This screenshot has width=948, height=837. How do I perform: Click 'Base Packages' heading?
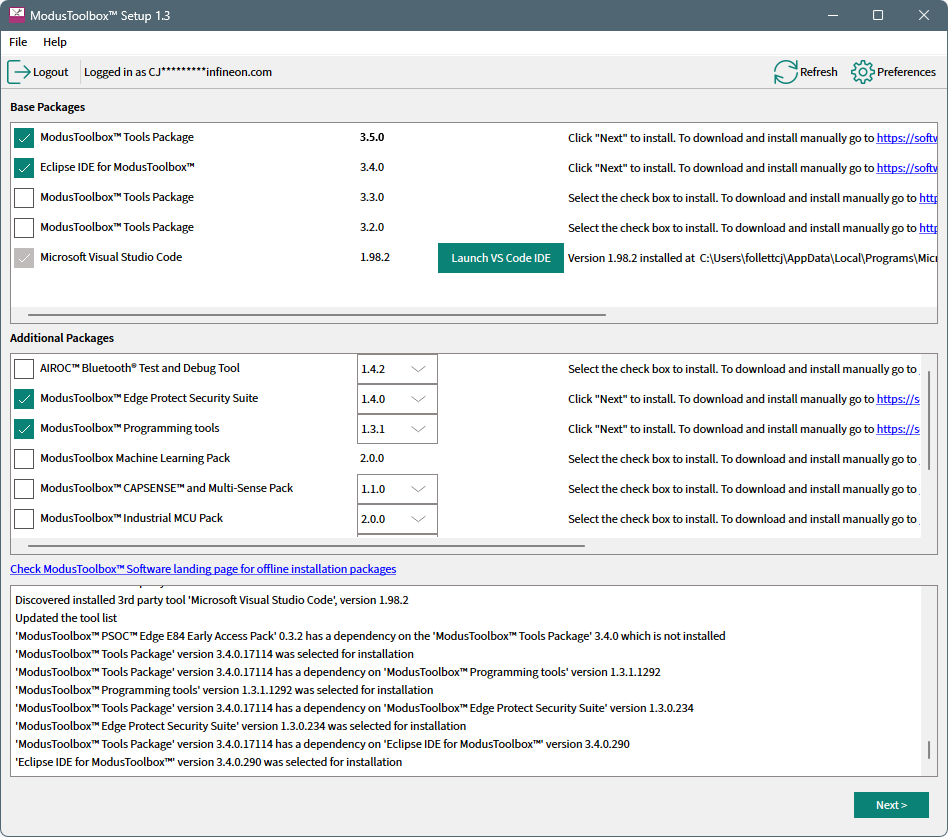coord(47,107)
